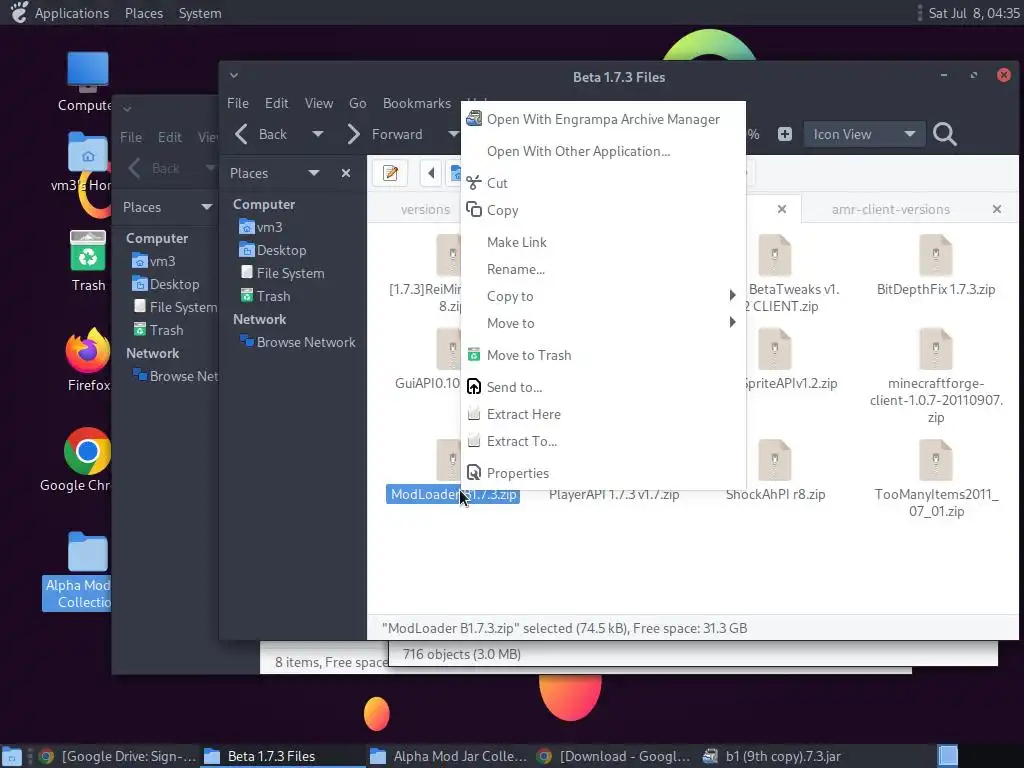Select TooManyItems2011_07_01.zip file
Screen dimensions: 1024x768
click(936, 478)
